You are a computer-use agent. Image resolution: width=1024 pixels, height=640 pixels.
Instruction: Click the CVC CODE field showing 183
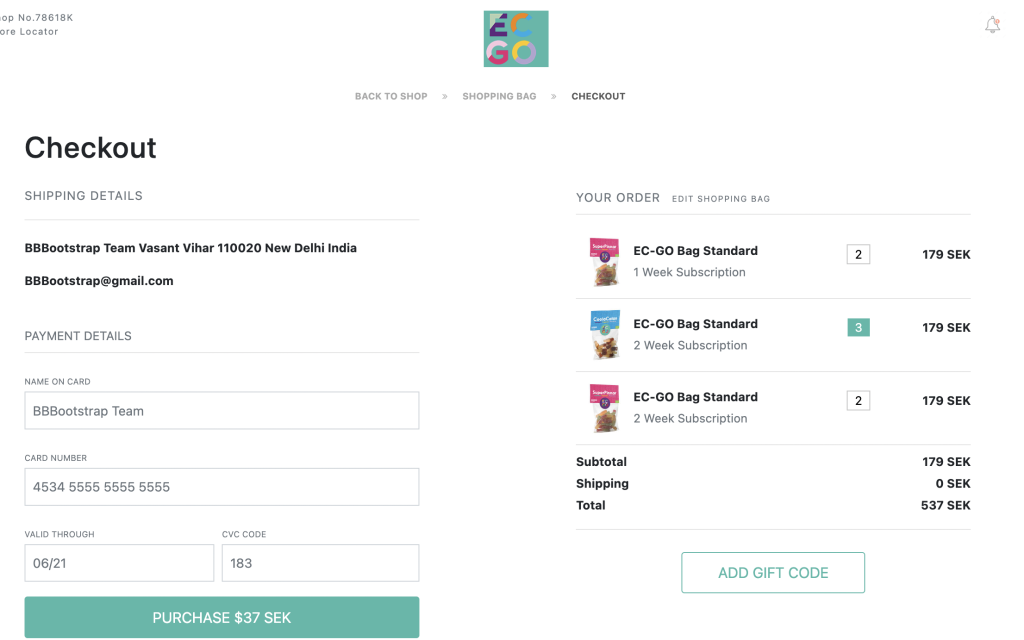[319, 563]
